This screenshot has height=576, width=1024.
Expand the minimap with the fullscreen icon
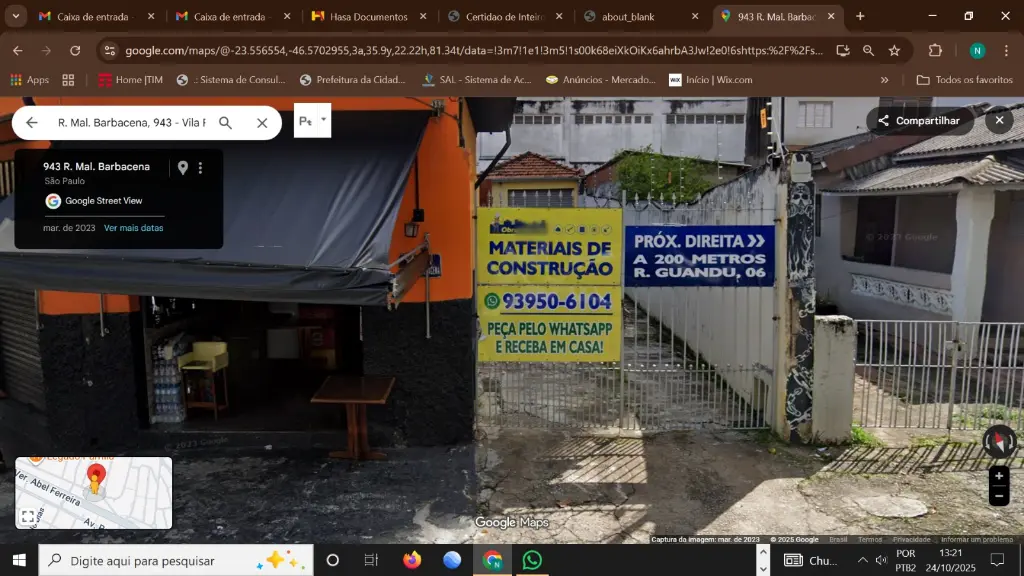tap(29, 516)
